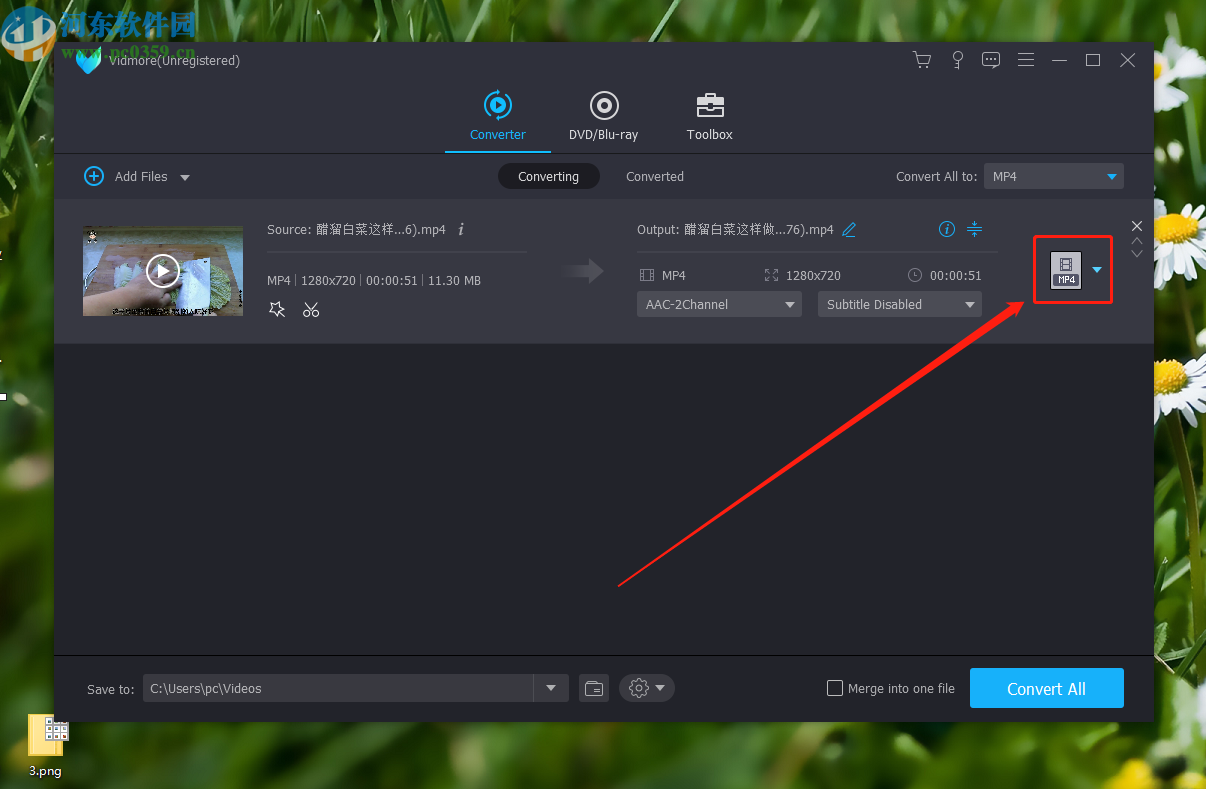Image resolution: width=1206 pixels, height=789 pixels.
Task: Open the output folder icon
Action: click(x=594, y=688)
